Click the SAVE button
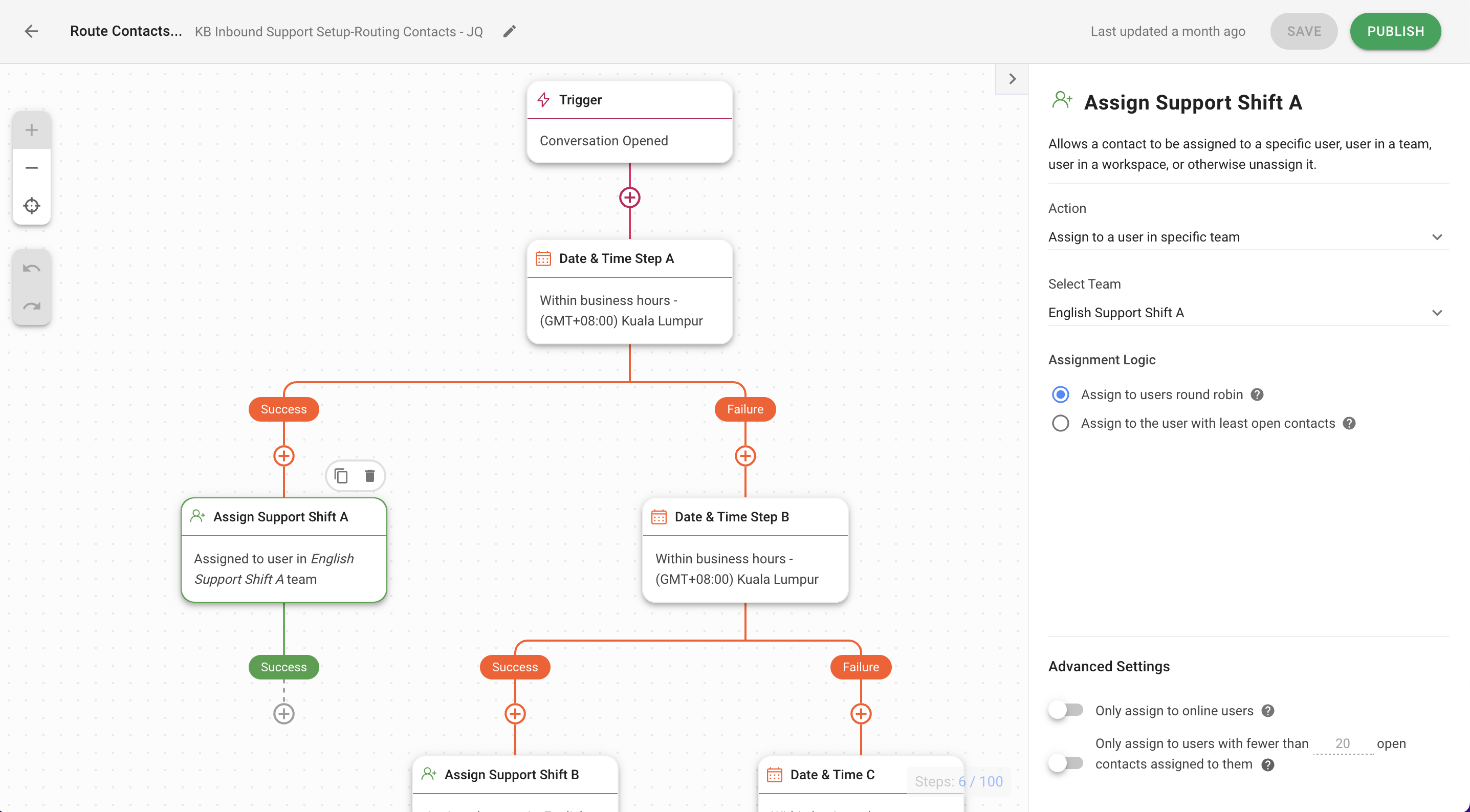Image resolution: width=1470 pixels, height=812 pixels. pos(1303,31)
